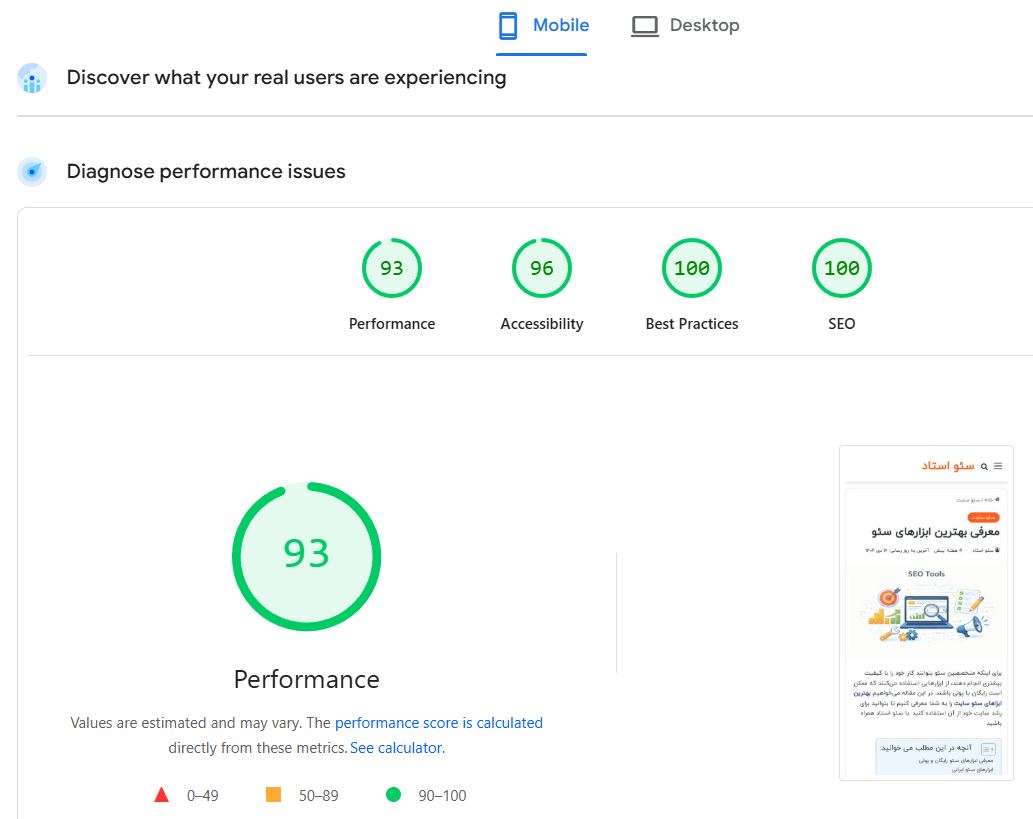Click the Discover what your real users heading
Screen dimensions: 1033x819
point(287,78)
